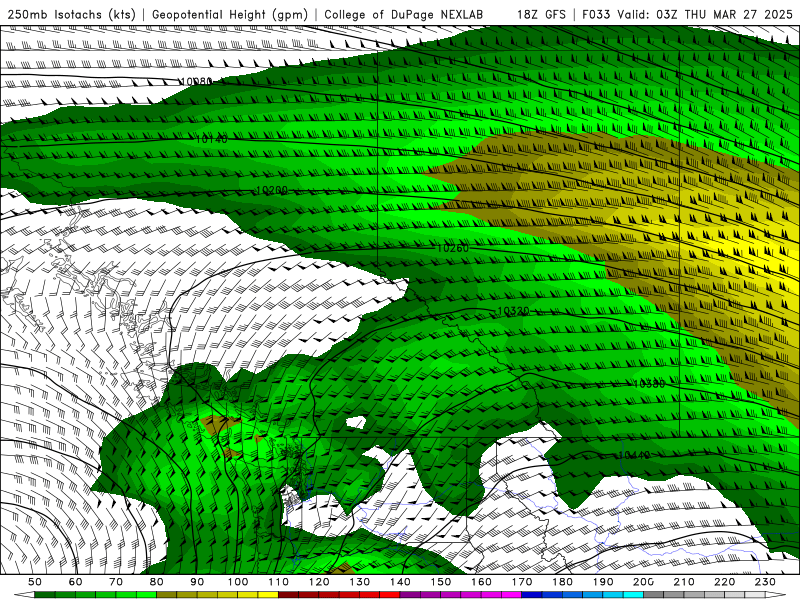
Task: Click the 'Geopotential Height (gpm)' header text
Action: (230, 15)
